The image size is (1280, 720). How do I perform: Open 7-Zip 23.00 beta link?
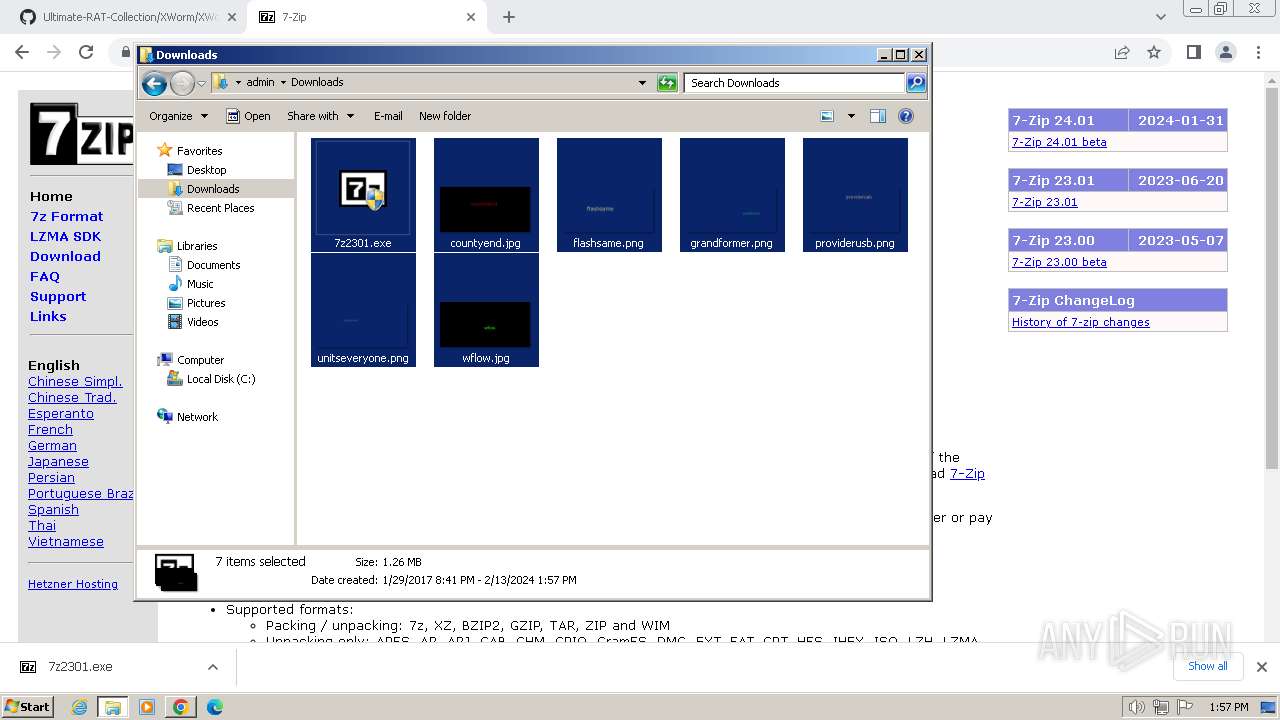click(x=1059, y=262)
